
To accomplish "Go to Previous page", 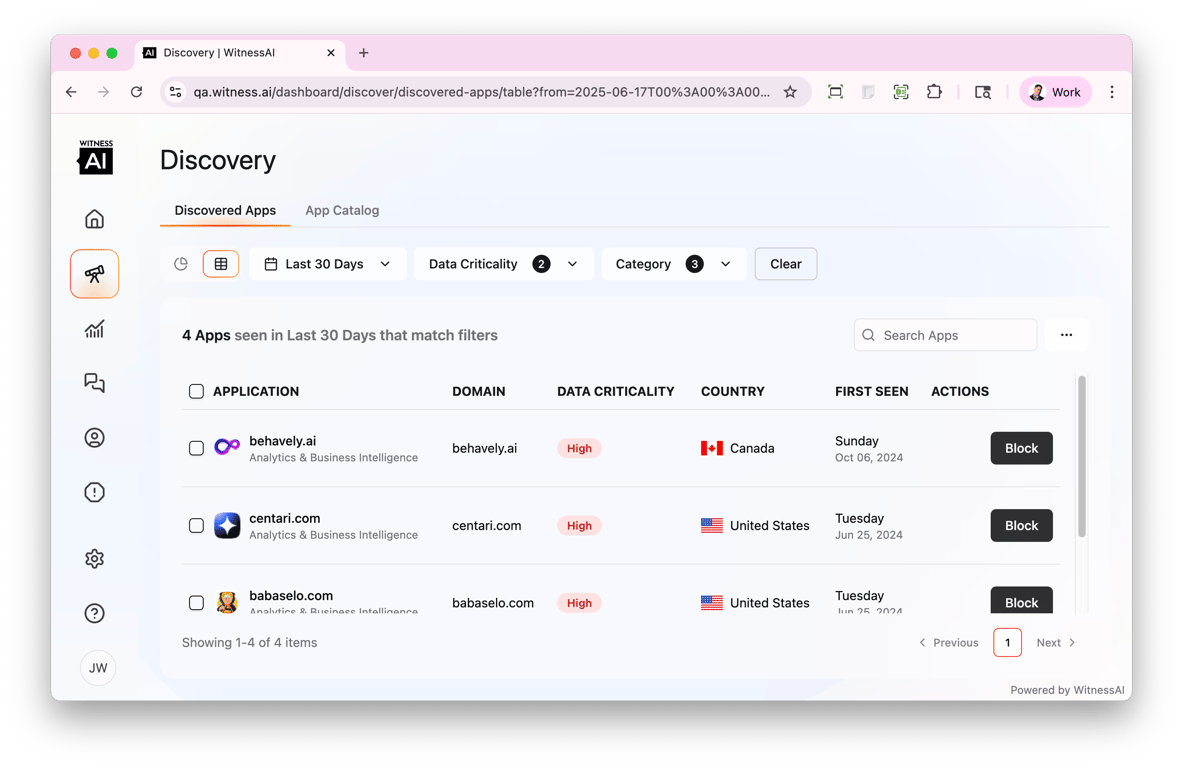I will click(x=948, y=643).
